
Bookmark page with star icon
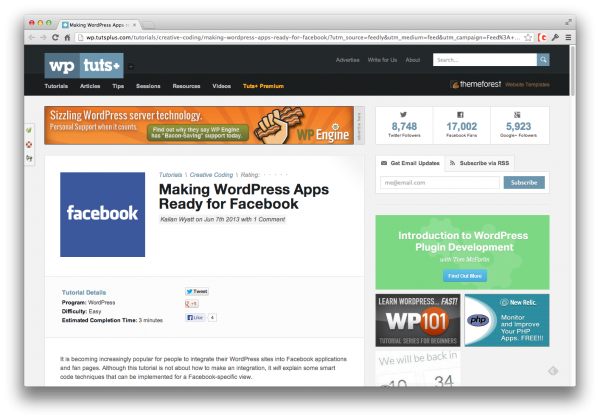coord(528,37)
